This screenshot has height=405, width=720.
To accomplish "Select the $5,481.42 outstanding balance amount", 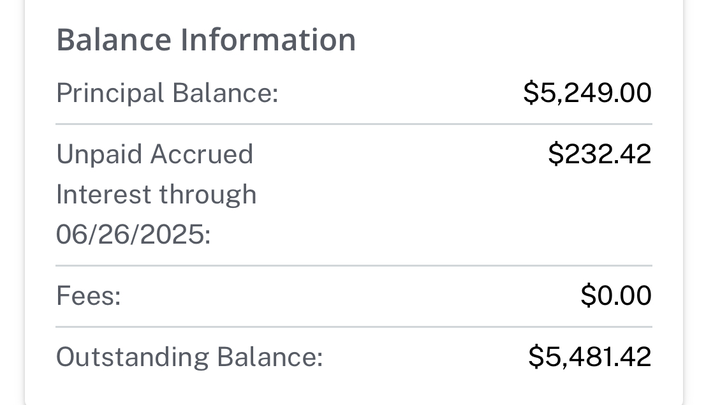I will pyautogui.click(x=589, y=357).
